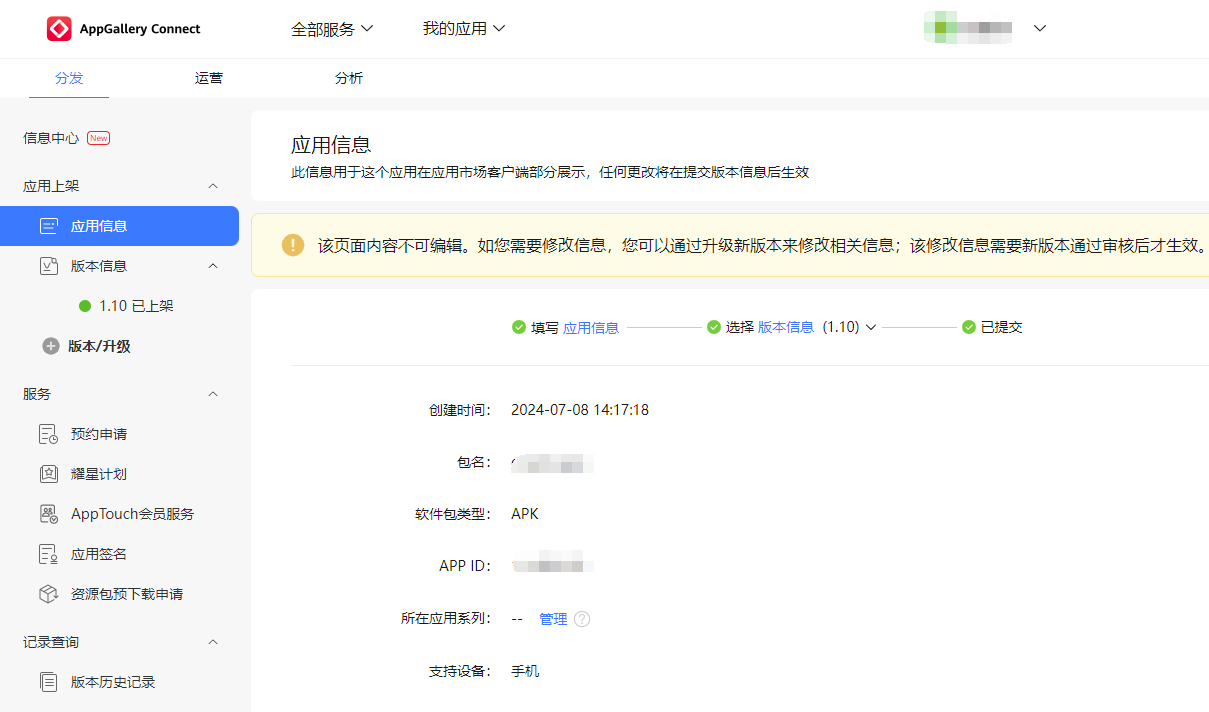Screen dimensions: 1209x712
Task: Click the 应用签名 icon in sidebar
Action: point(48,554)
